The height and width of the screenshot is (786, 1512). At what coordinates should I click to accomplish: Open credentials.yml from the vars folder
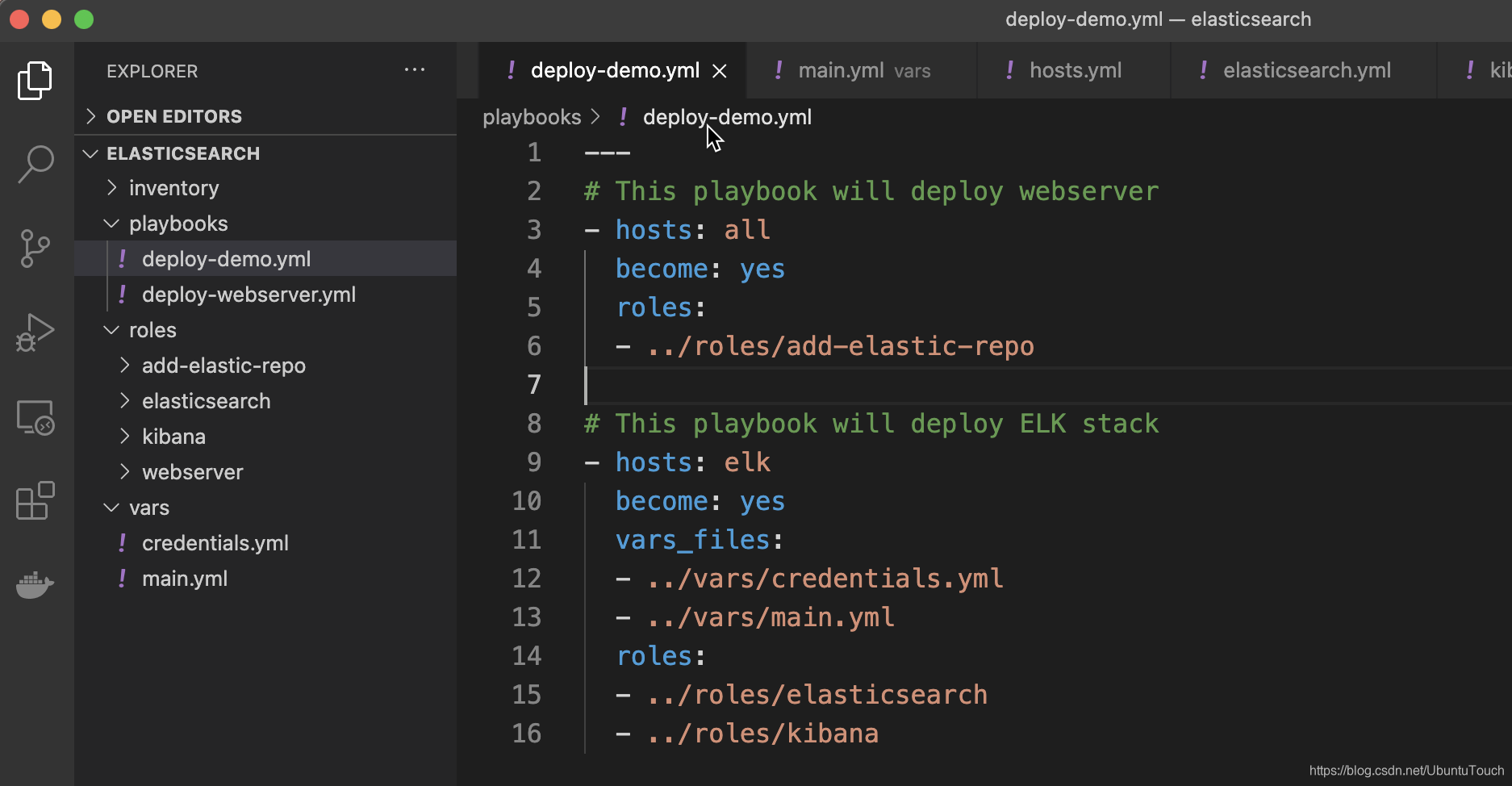(265, 543)
